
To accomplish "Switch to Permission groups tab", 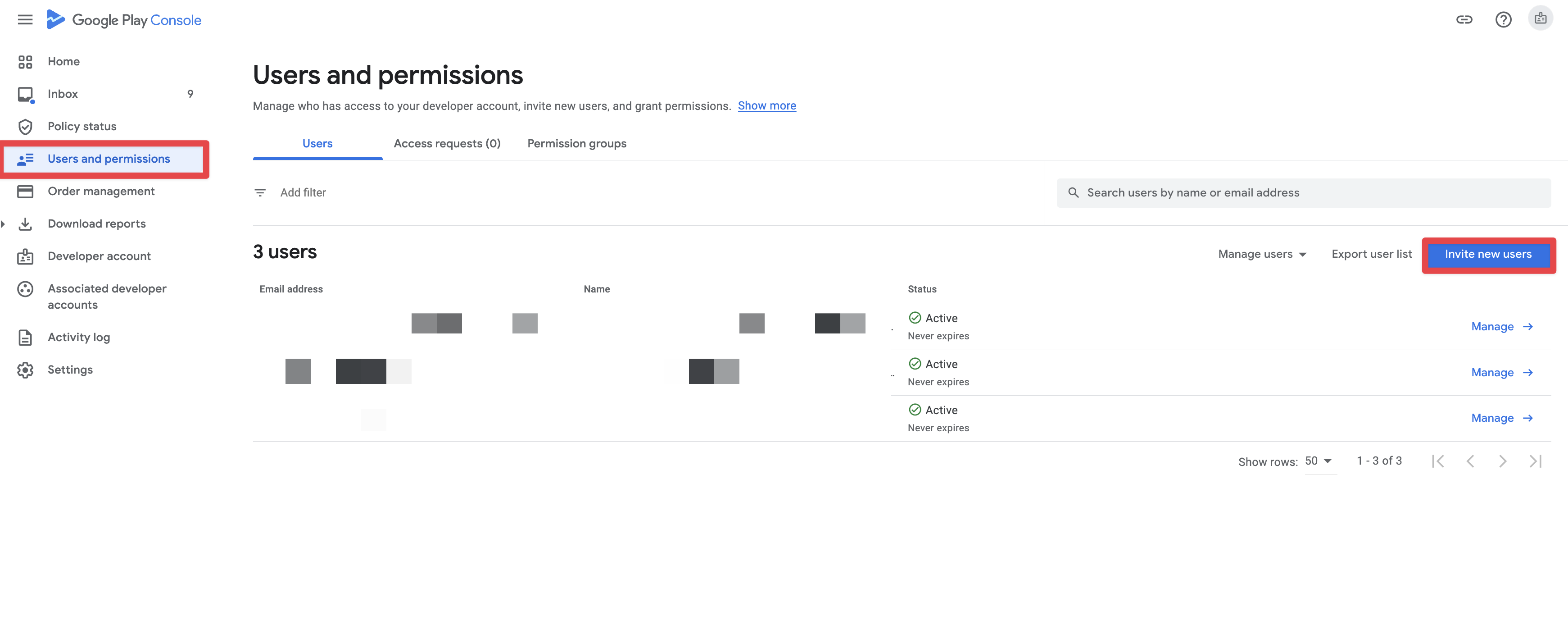I will click(576, 143).
